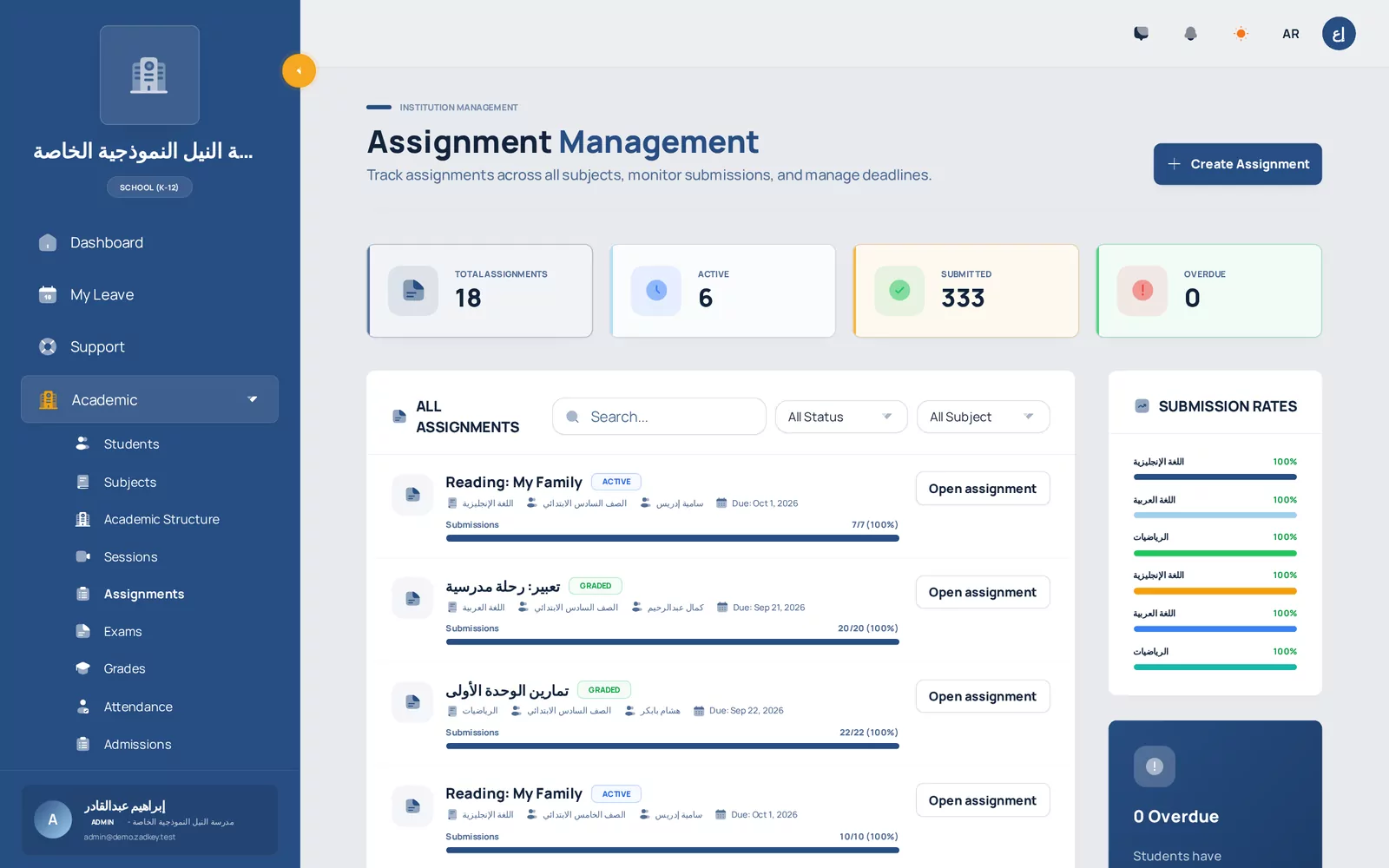This screenshot has width=1389, height=868.
Task: Click the Support lifebuoy icon
Action: [48, 347]
